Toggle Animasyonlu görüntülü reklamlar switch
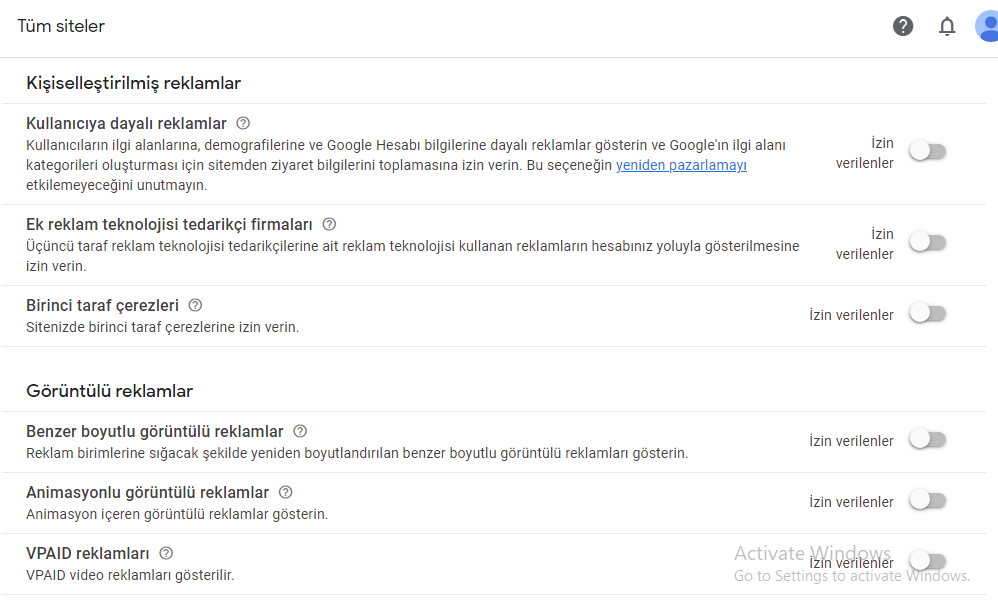Screen dimensions: 998x615 927,501
